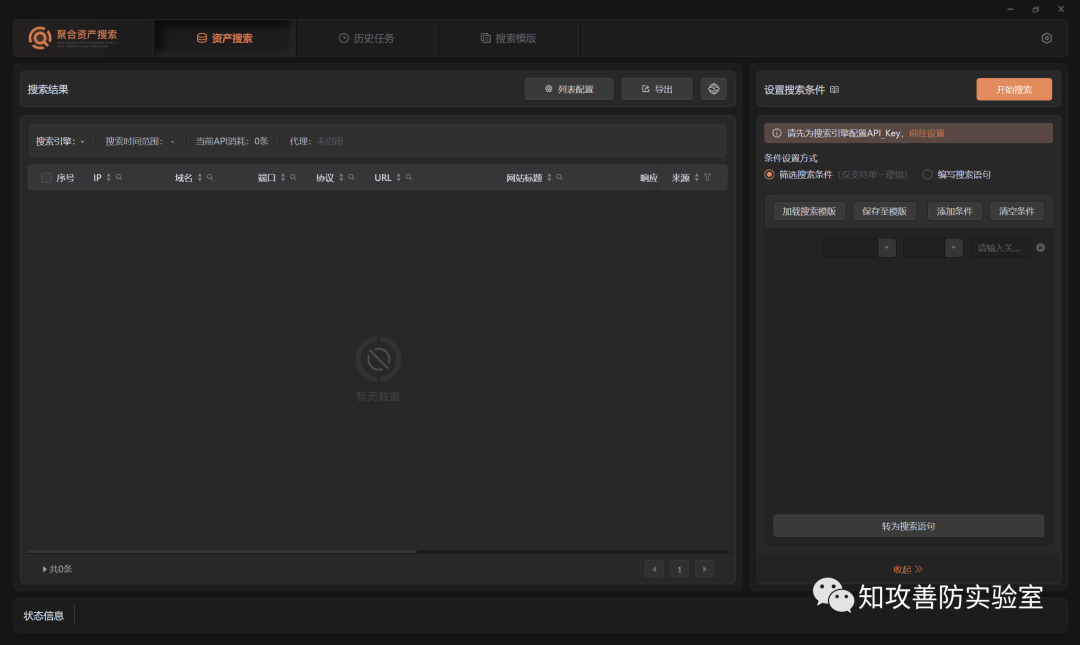Screen dimensions: 1080x645
Task: Sort by the URL column arrows
Action: (398, 178)
